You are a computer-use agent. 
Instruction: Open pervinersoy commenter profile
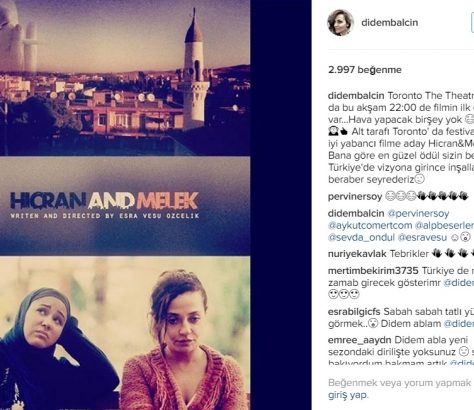(355, 196)
